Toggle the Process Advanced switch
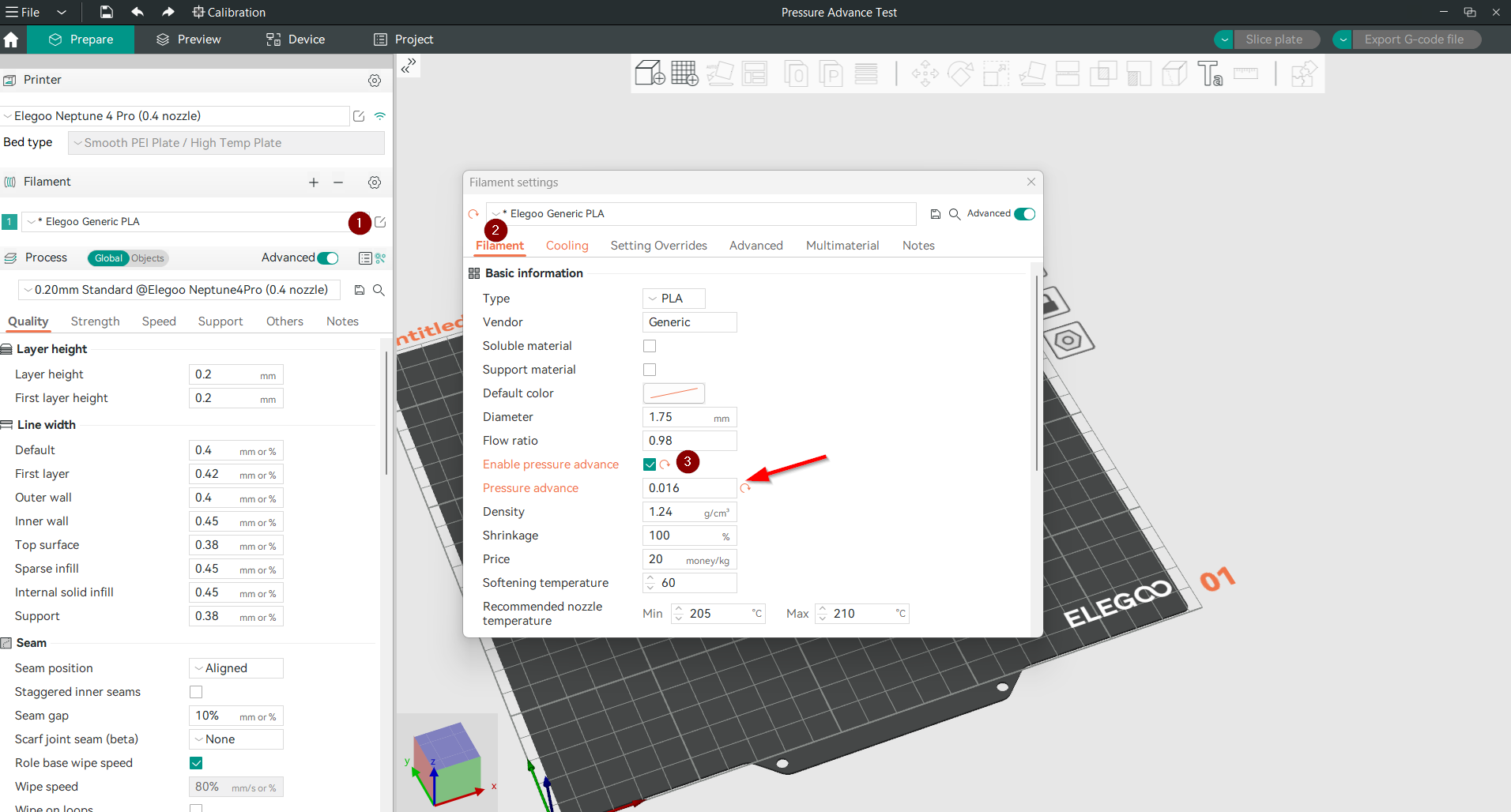1511x812 pixels. coord(328,258)
